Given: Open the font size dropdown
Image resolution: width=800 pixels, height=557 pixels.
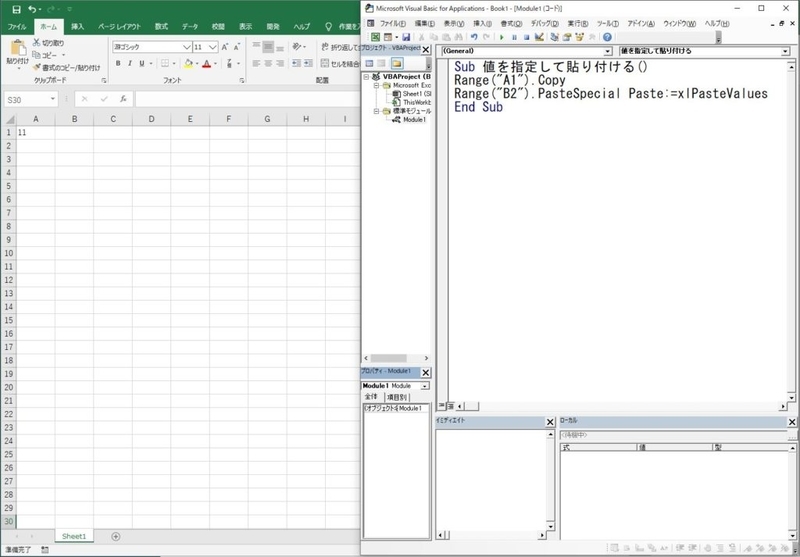Looking at the screenshot, I should [x=213, y=47].
